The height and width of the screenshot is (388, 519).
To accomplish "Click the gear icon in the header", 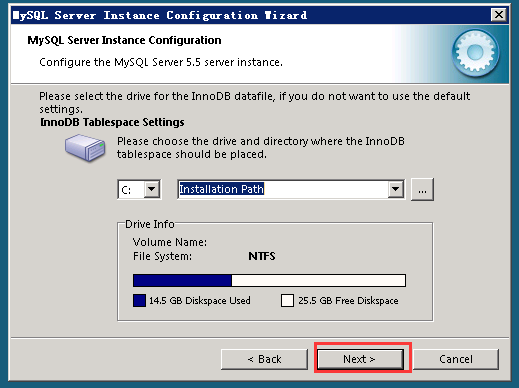I will [475, 53].
